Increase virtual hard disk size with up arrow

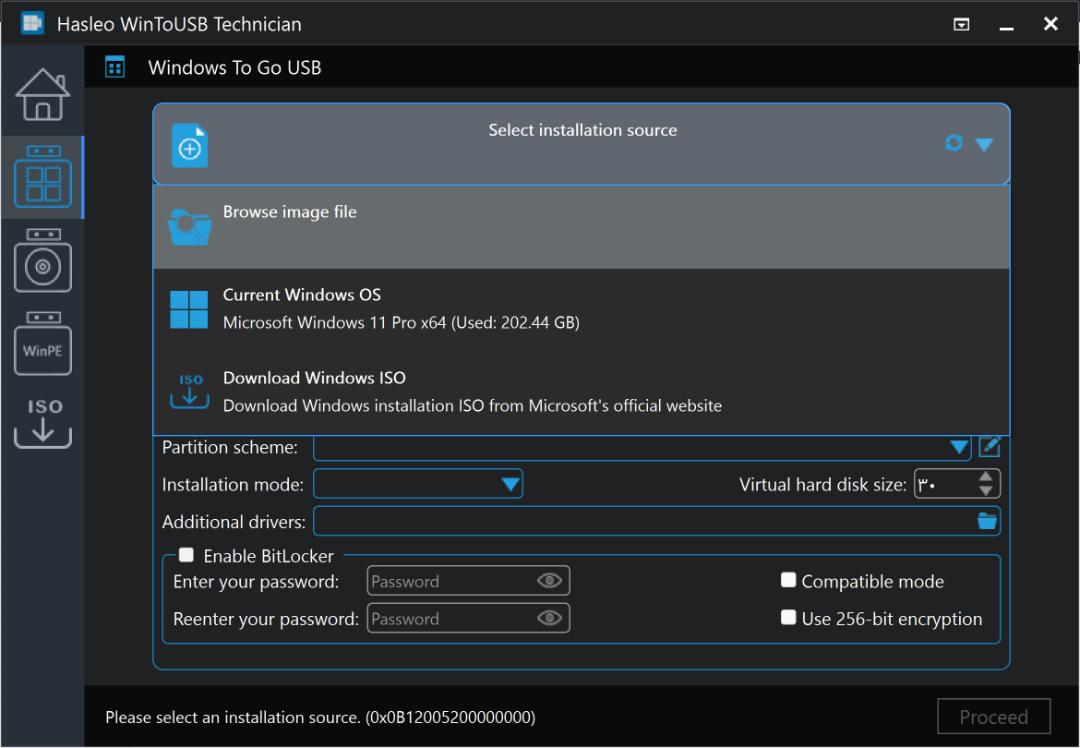pos(986,477)
